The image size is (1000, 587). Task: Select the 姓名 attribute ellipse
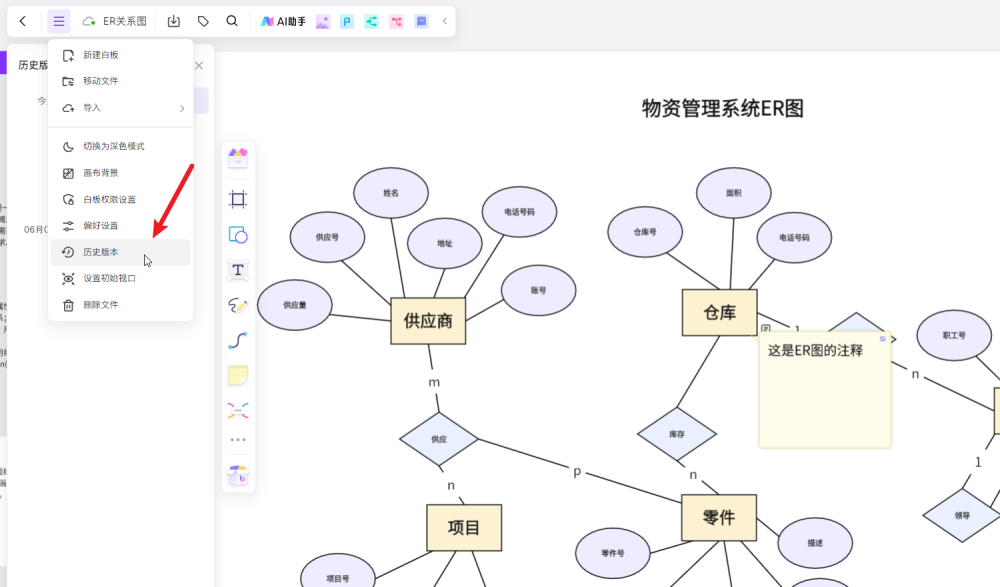391,193
